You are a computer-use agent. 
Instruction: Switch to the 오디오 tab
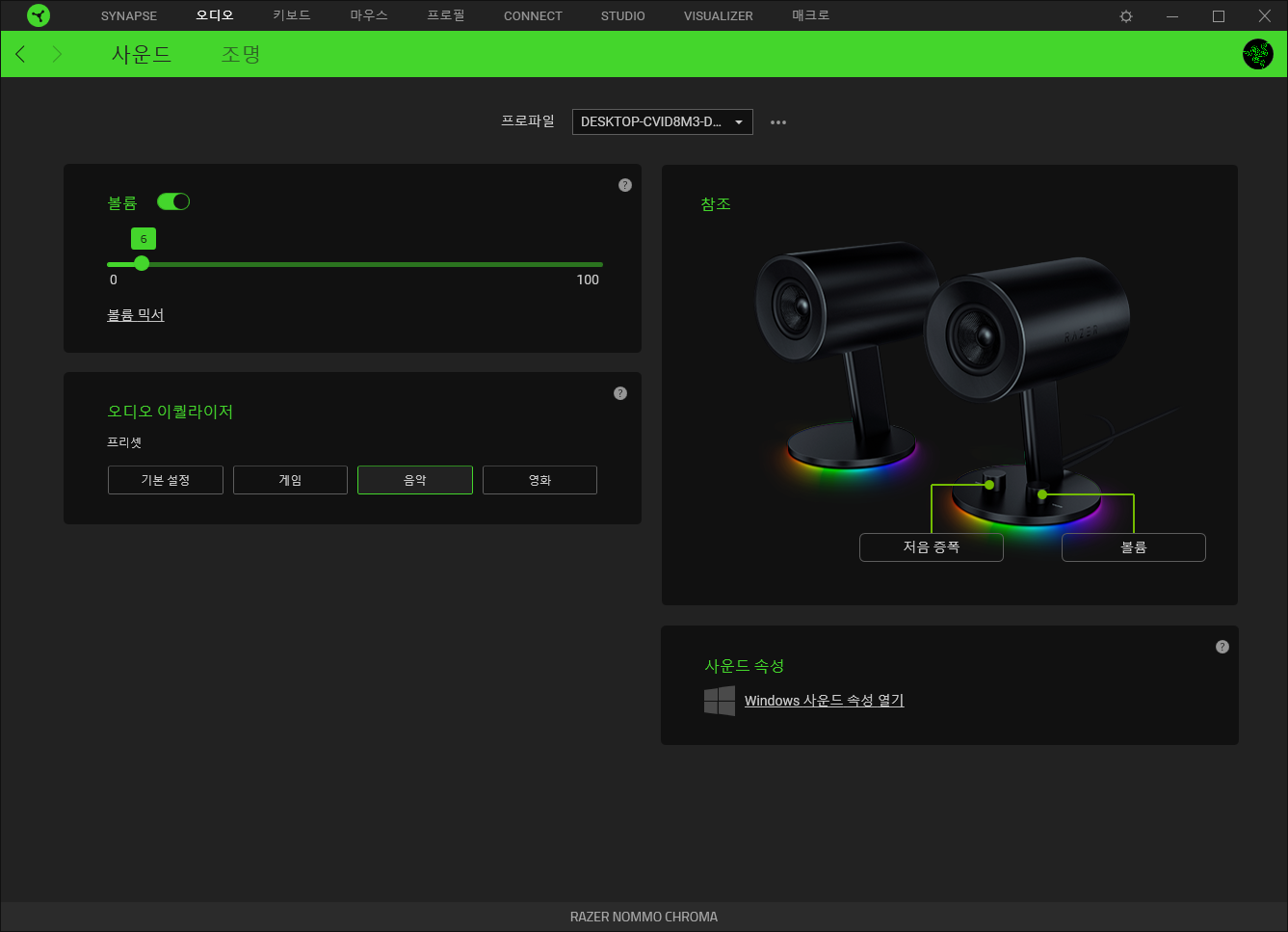click(215, 15)
